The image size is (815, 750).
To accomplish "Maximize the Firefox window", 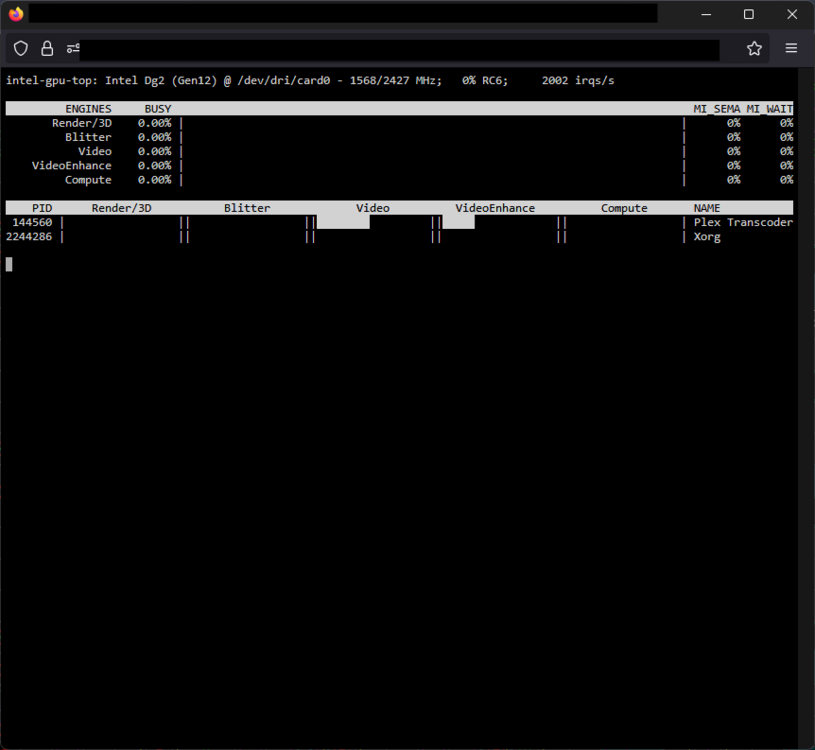I will tap(748, 15).
